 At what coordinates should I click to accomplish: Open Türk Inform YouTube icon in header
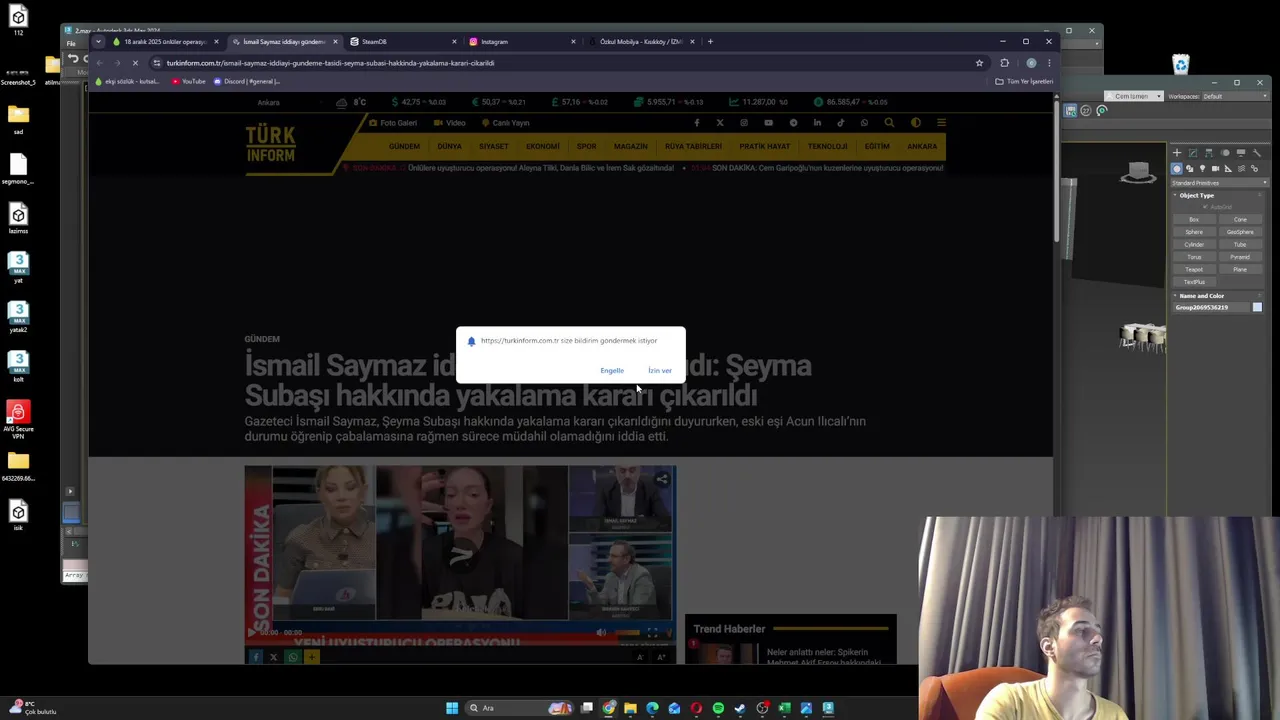pos(768,123)
